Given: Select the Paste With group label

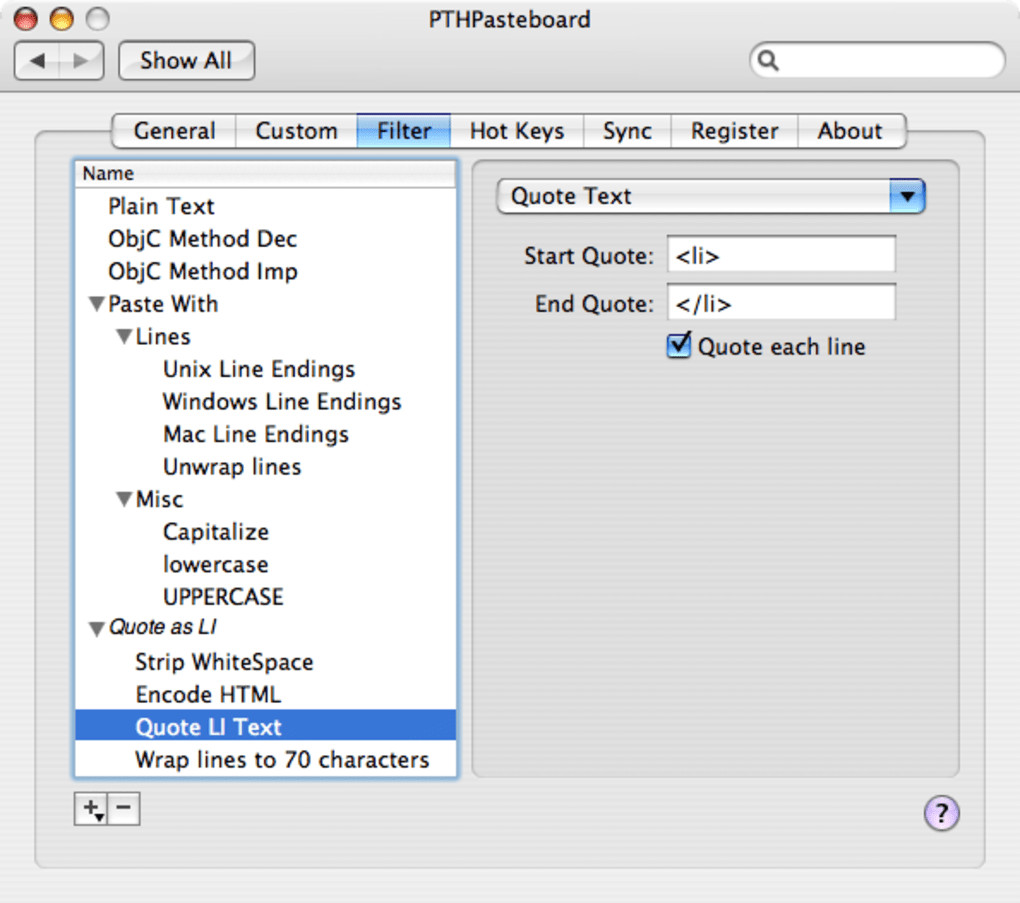Looking at the screenshot, I should tap(163, 304).
